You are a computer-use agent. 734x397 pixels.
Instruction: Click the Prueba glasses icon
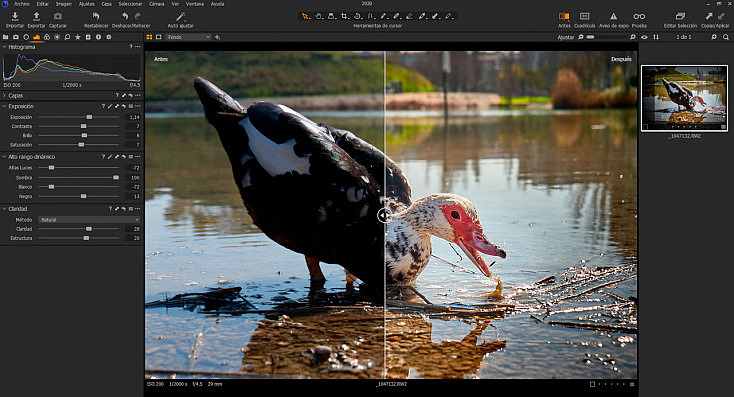(639, 16)
